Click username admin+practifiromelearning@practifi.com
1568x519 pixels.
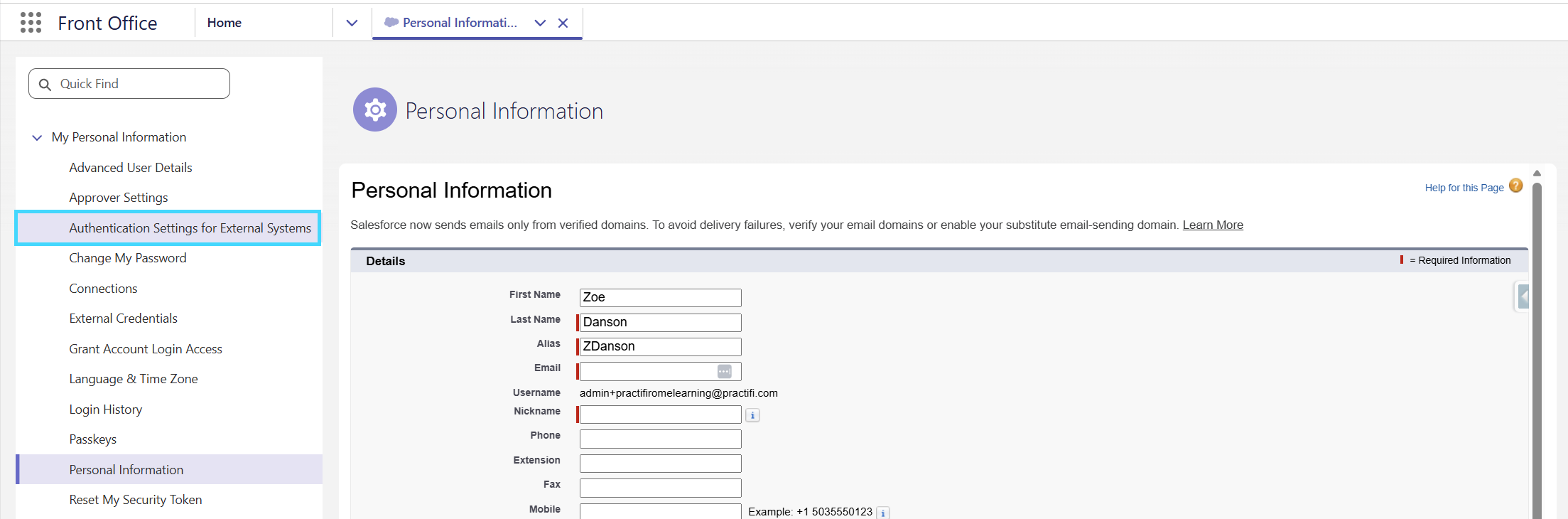pos(678,393)
